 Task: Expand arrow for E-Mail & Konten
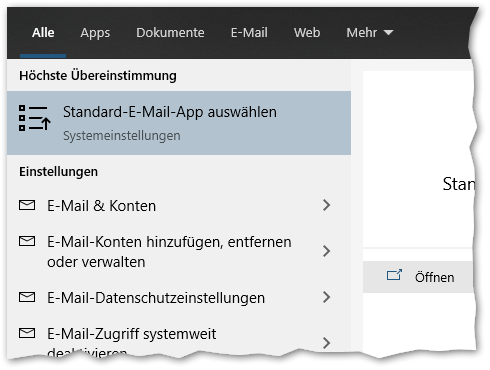327,205
